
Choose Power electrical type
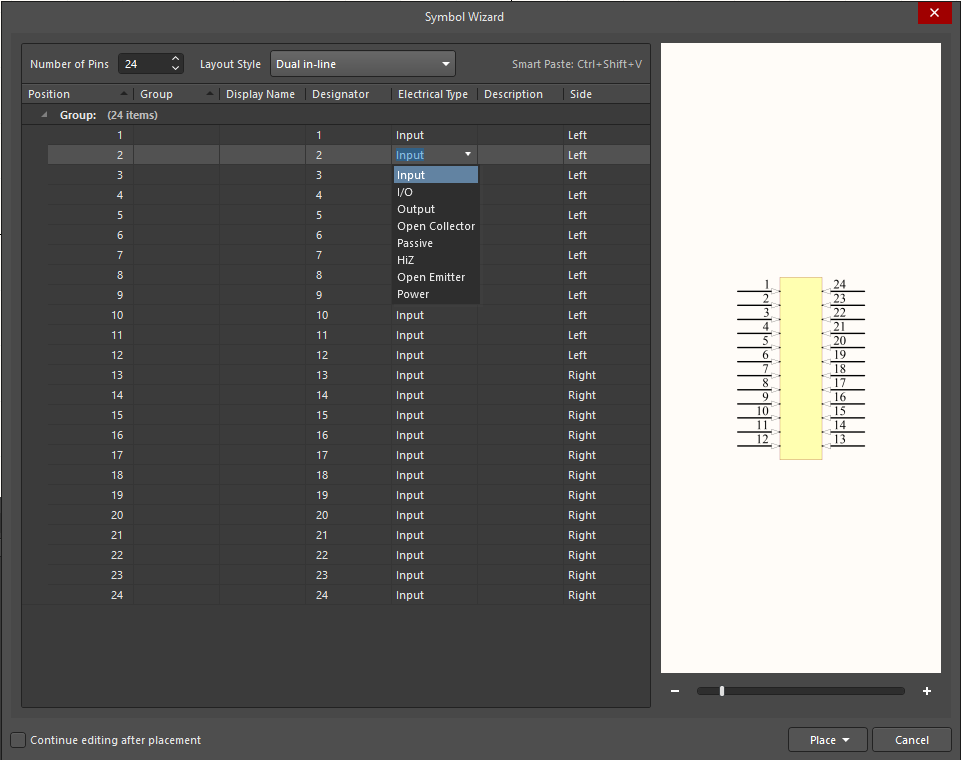(x=436, y=294)
